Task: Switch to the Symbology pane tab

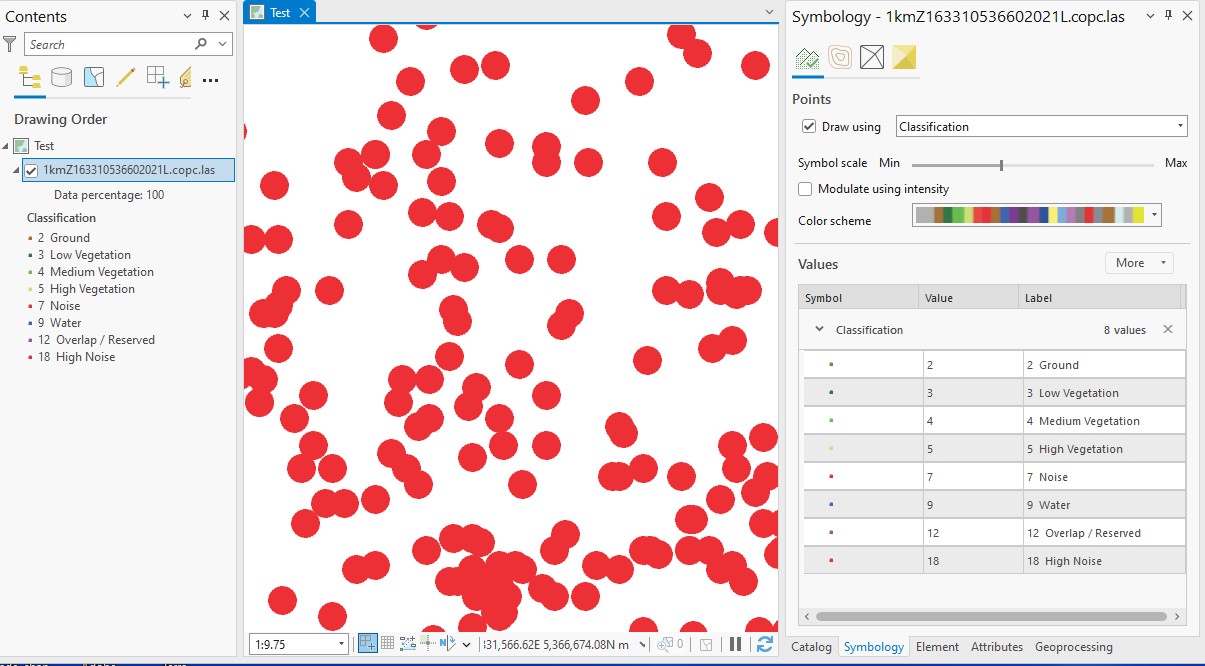Action: (873, 647)
